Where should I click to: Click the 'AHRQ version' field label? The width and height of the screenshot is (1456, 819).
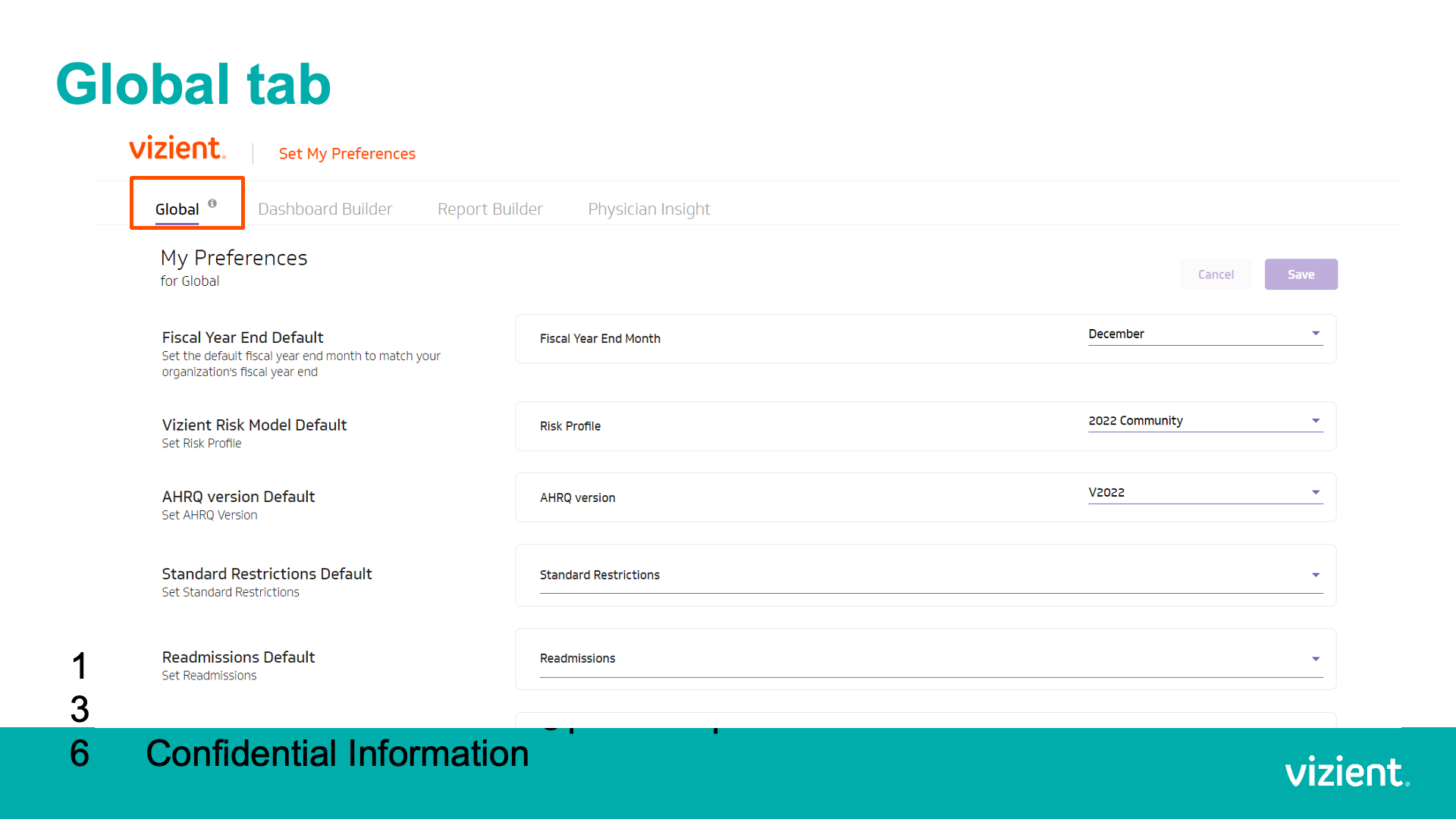(x=578, y=498)
